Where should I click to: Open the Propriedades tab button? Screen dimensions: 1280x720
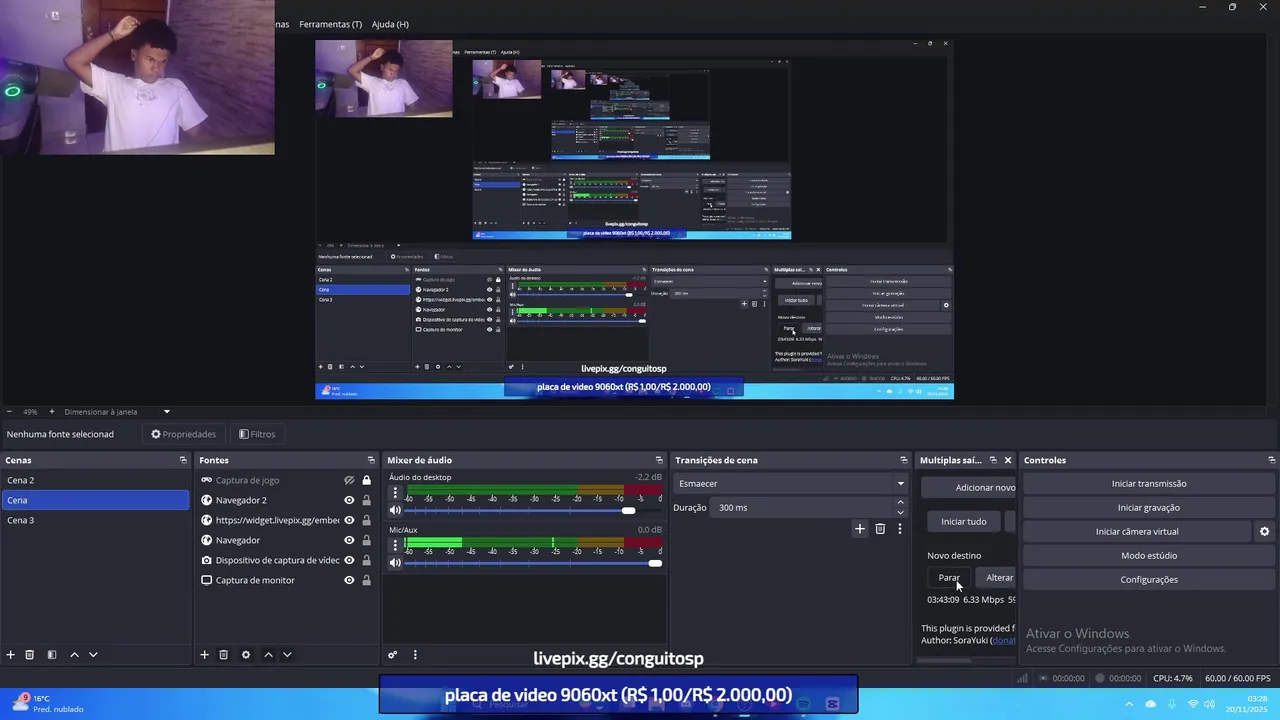coord(183,434)
